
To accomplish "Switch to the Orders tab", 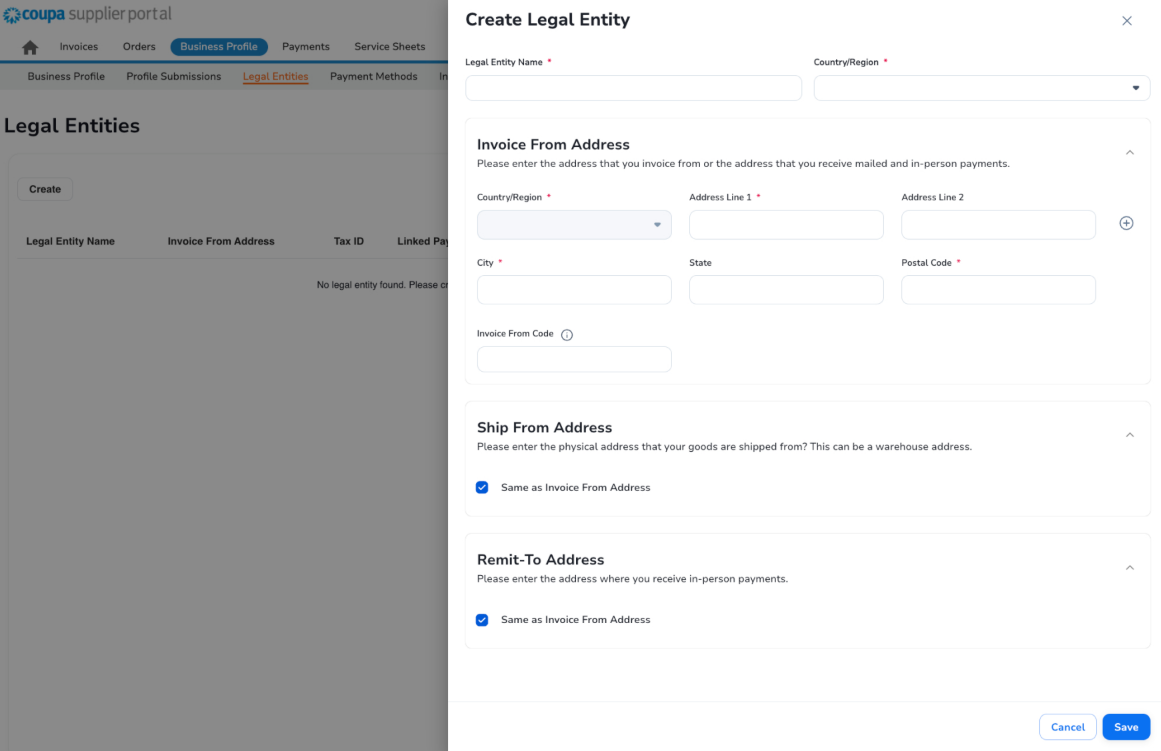I will coord(139,46).
